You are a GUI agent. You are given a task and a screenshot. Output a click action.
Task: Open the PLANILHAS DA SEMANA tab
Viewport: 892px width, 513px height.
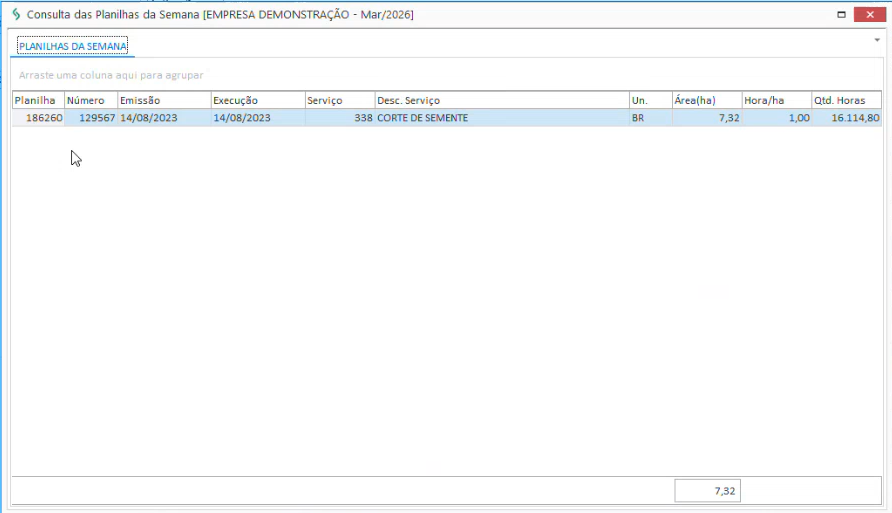[72, 46]
